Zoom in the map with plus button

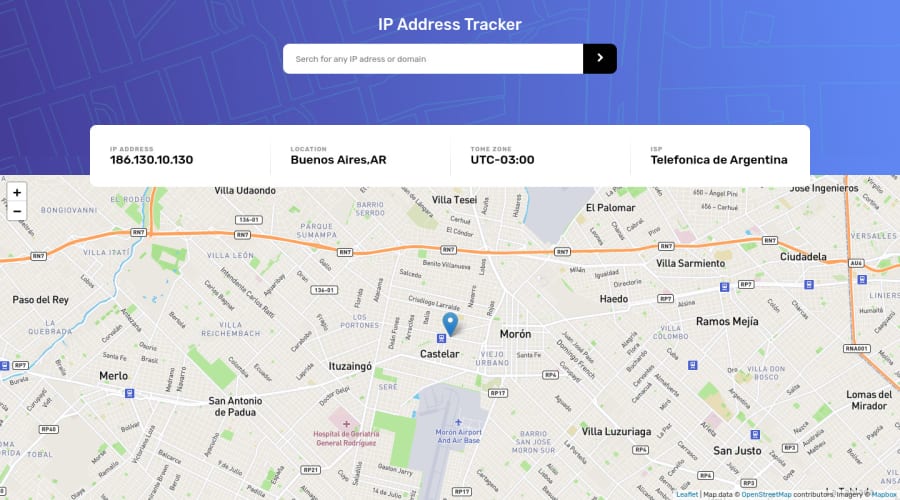point(17,192)
